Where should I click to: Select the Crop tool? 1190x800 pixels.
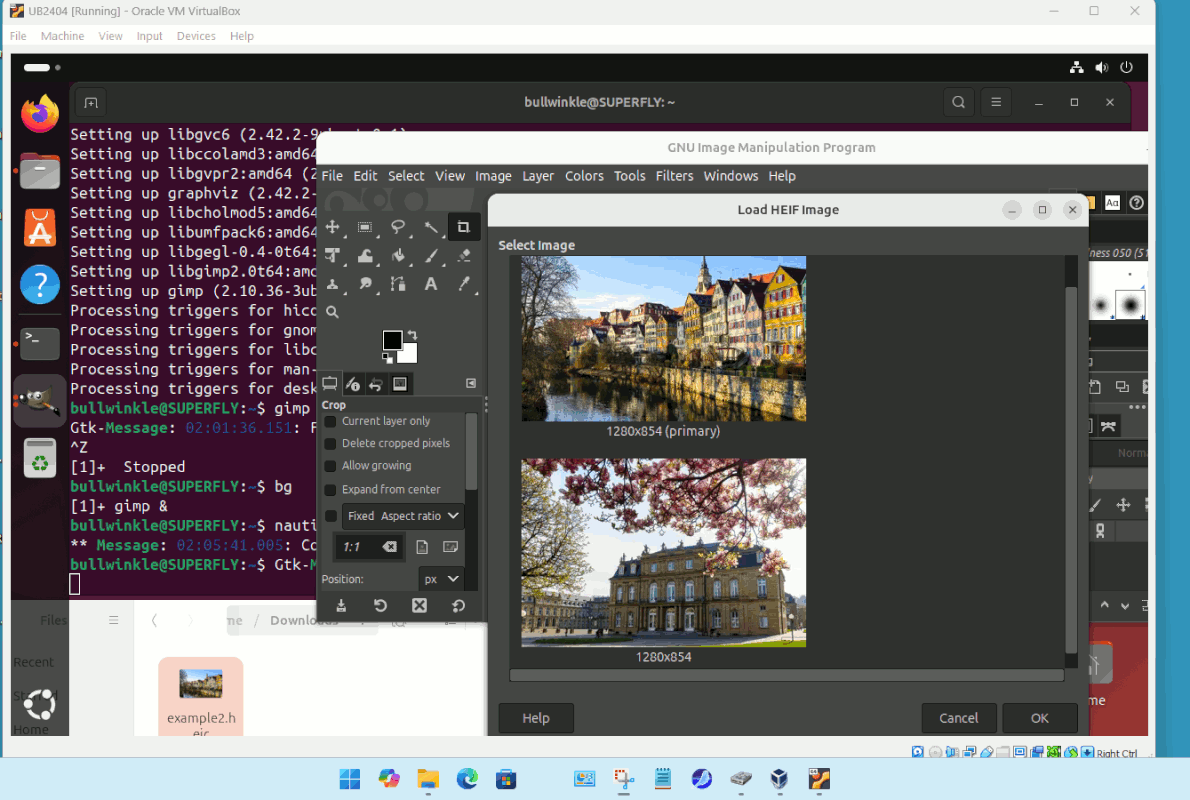click(463, 227)
